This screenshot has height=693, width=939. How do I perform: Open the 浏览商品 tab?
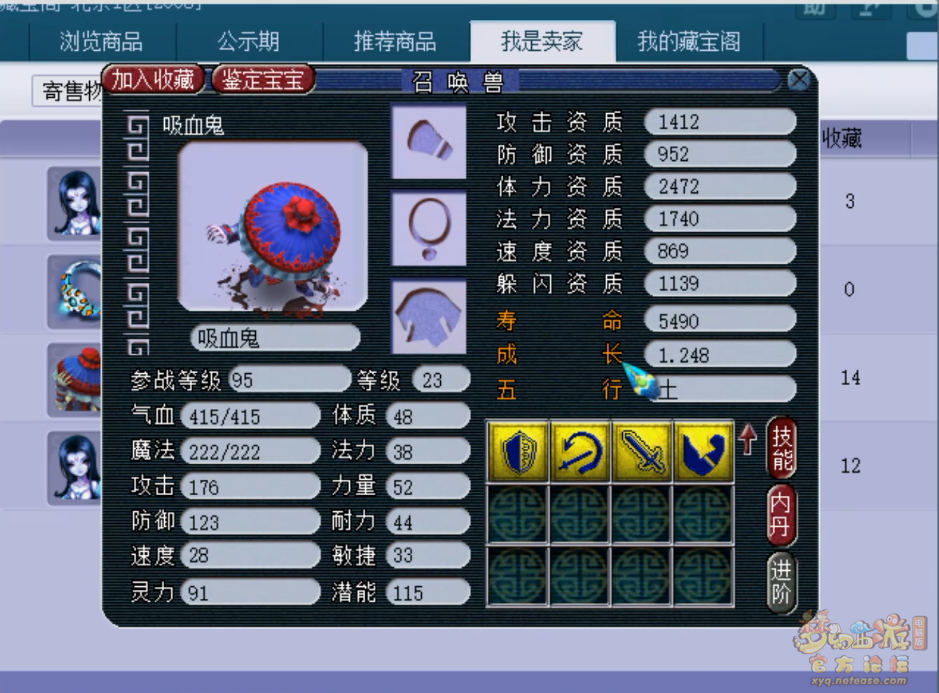point(102,41)
